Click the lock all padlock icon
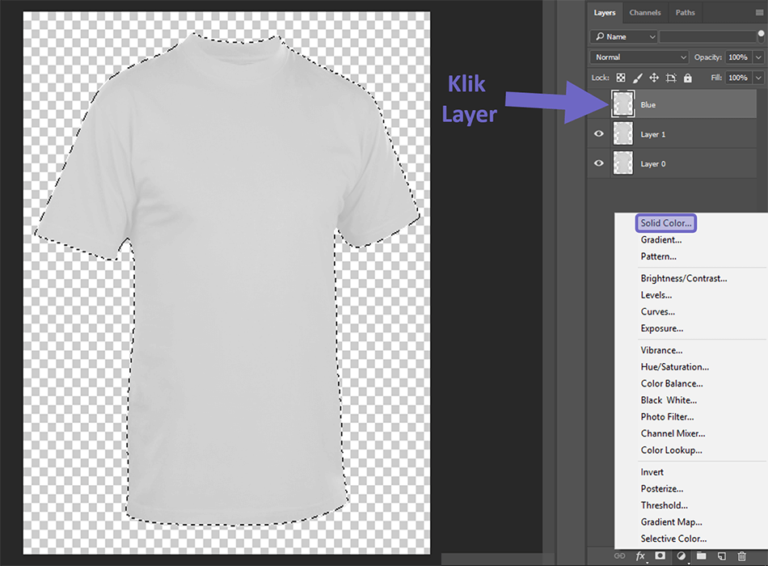The width and height of the screenshot is (768, 566). pos(688,78)
